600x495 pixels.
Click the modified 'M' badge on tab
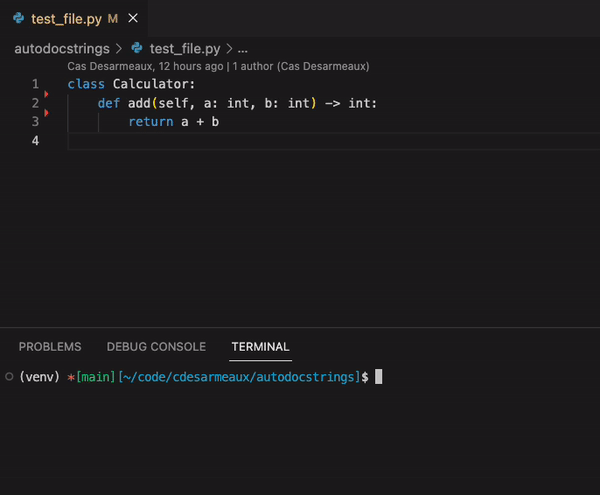[113, 18]
